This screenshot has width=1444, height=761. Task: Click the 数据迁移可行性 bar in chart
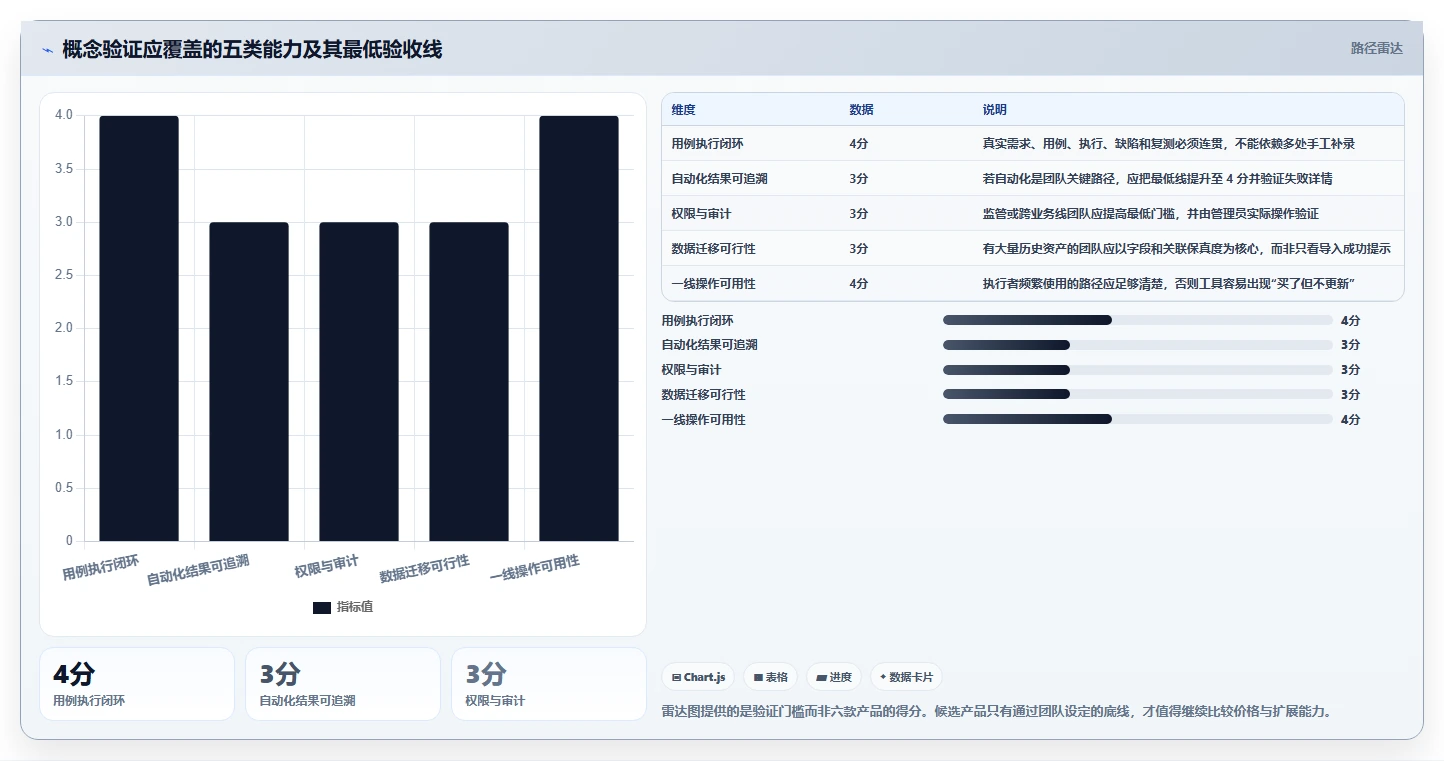469,381
